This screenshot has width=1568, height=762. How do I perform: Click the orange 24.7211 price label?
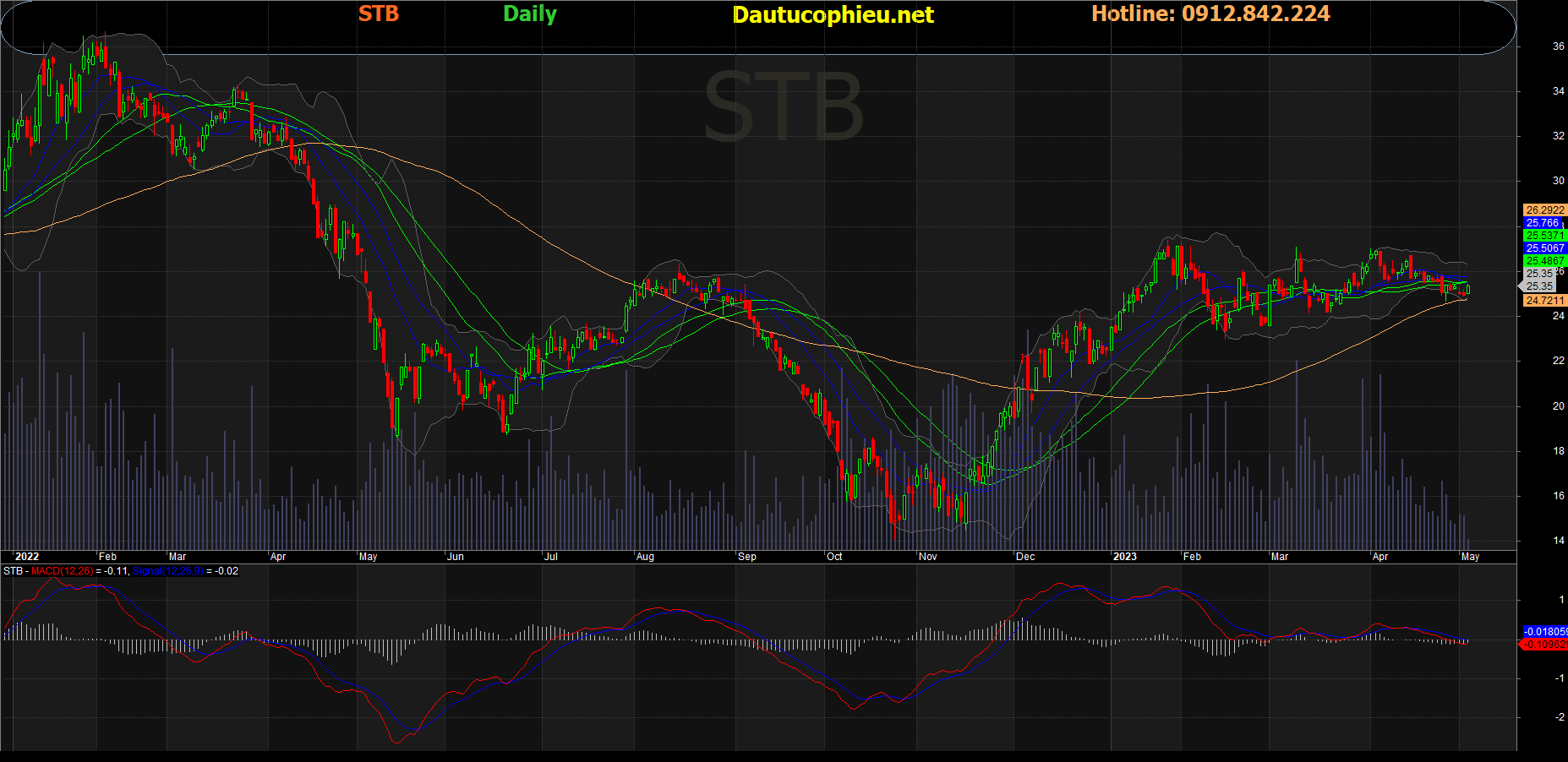coord(1544,301)
